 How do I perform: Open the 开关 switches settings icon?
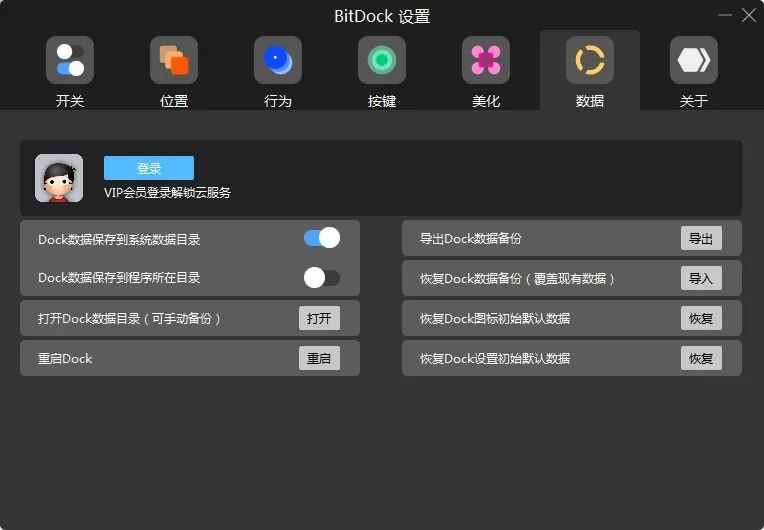(x=70, y=60)
